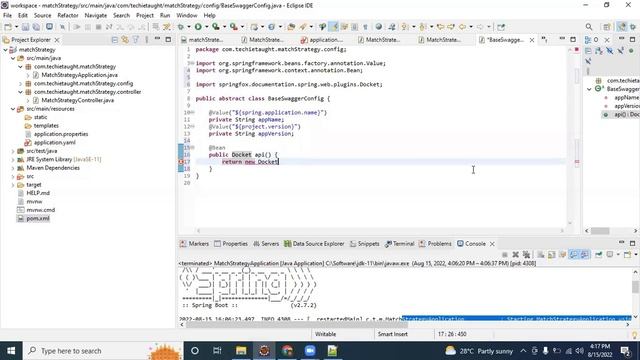Click the Save toolbar icon

(25, 27)
